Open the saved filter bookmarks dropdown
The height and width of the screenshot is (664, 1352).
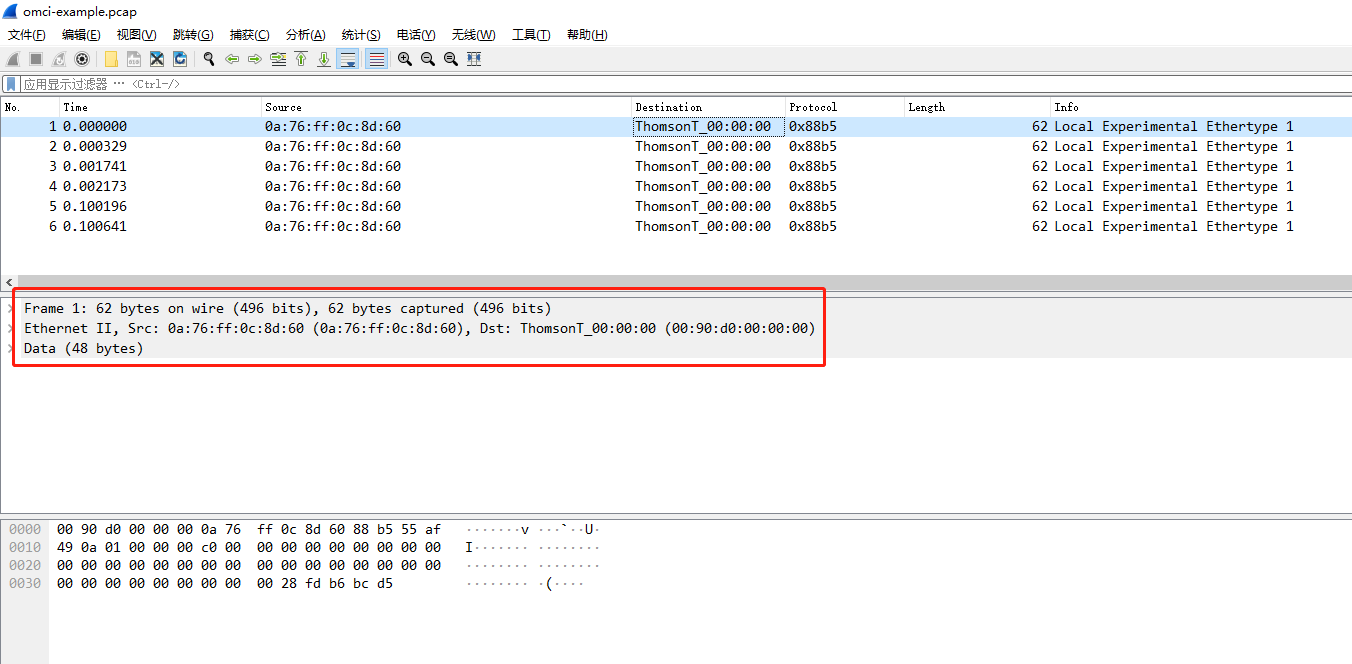pos(10,84)
